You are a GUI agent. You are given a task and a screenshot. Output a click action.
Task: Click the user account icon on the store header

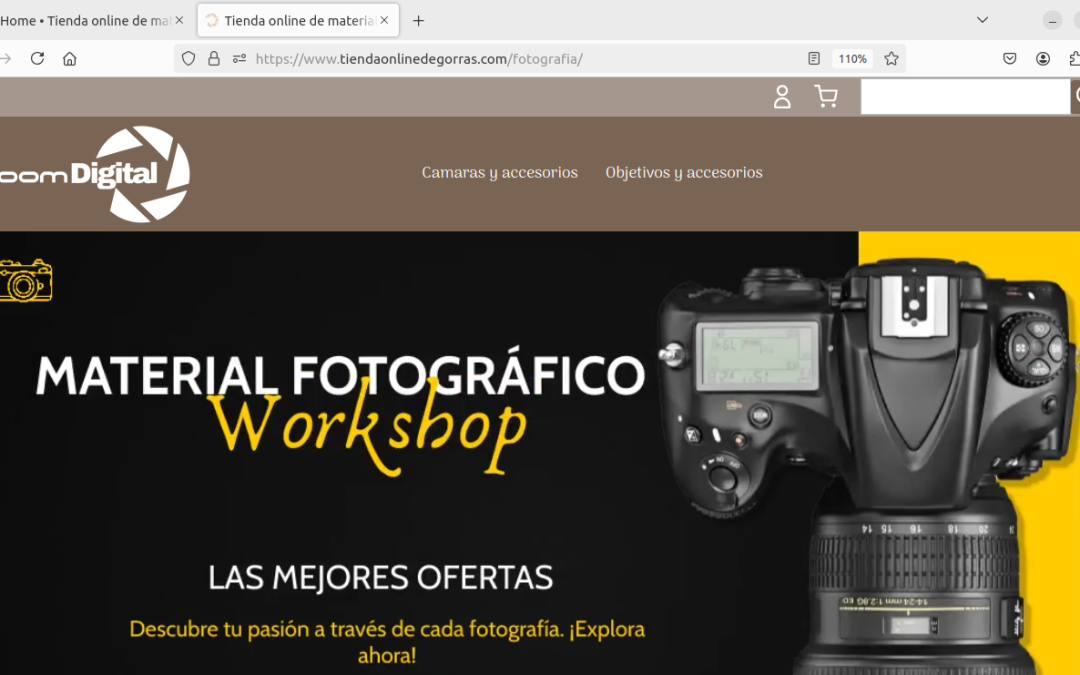coord(781,96)
